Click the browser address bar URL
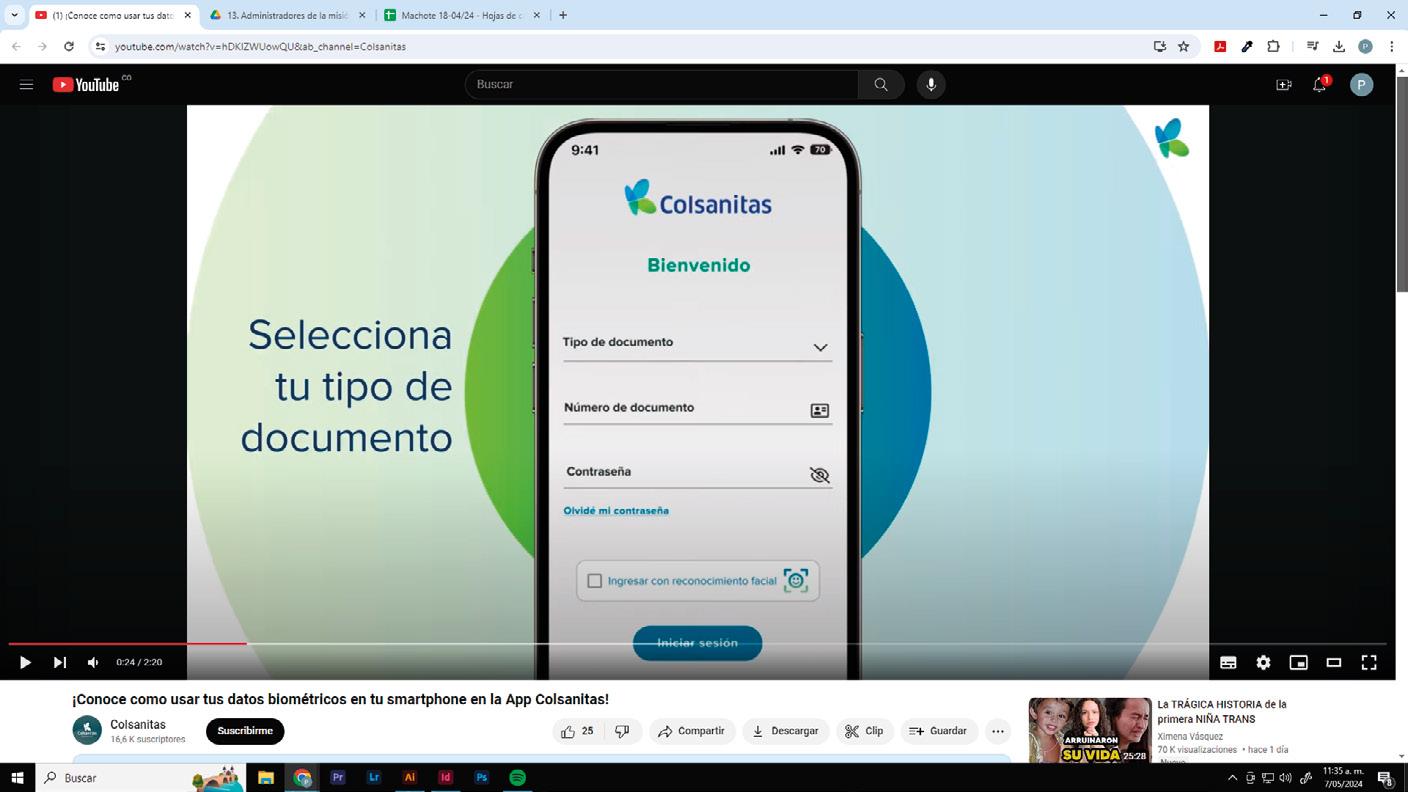Screen dimensions: 1408x792 tap(260, 46)
